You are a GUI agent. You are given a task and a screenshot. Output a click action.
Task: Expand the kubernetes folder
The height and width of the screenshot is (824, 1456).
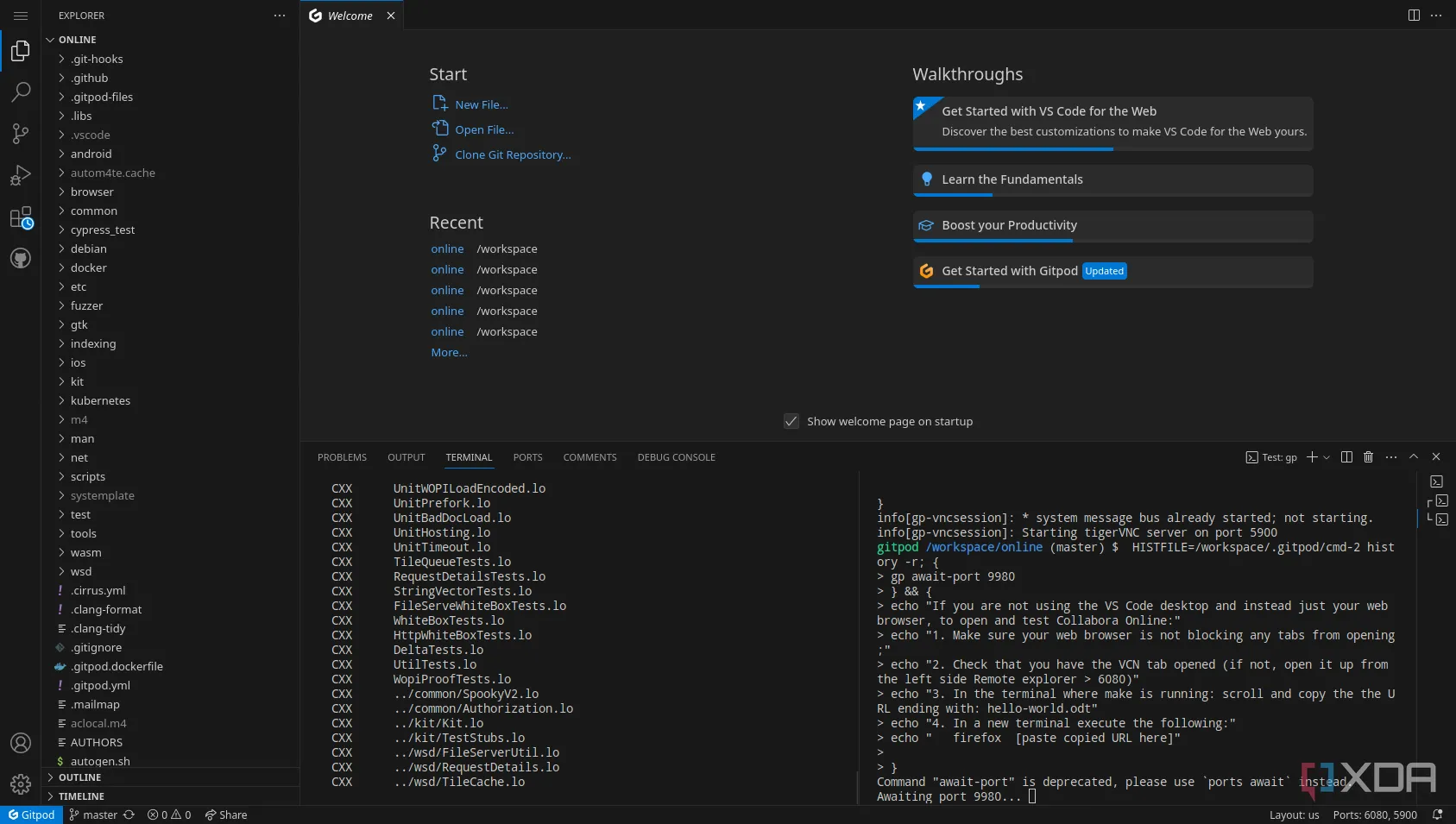coord(100,400)
